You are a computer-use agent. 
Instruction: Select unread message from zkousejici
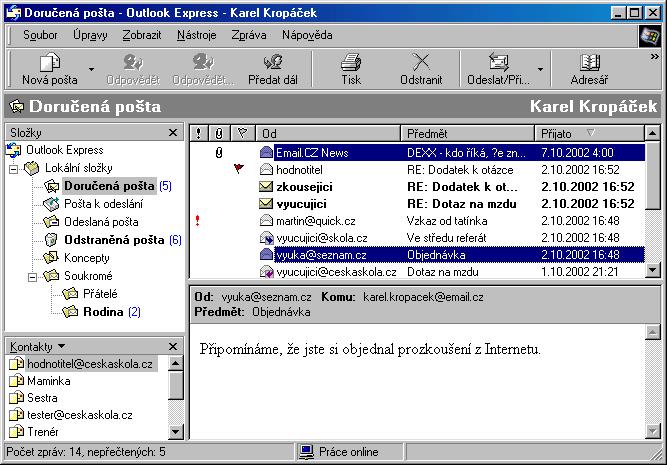[x=417, y=186]
